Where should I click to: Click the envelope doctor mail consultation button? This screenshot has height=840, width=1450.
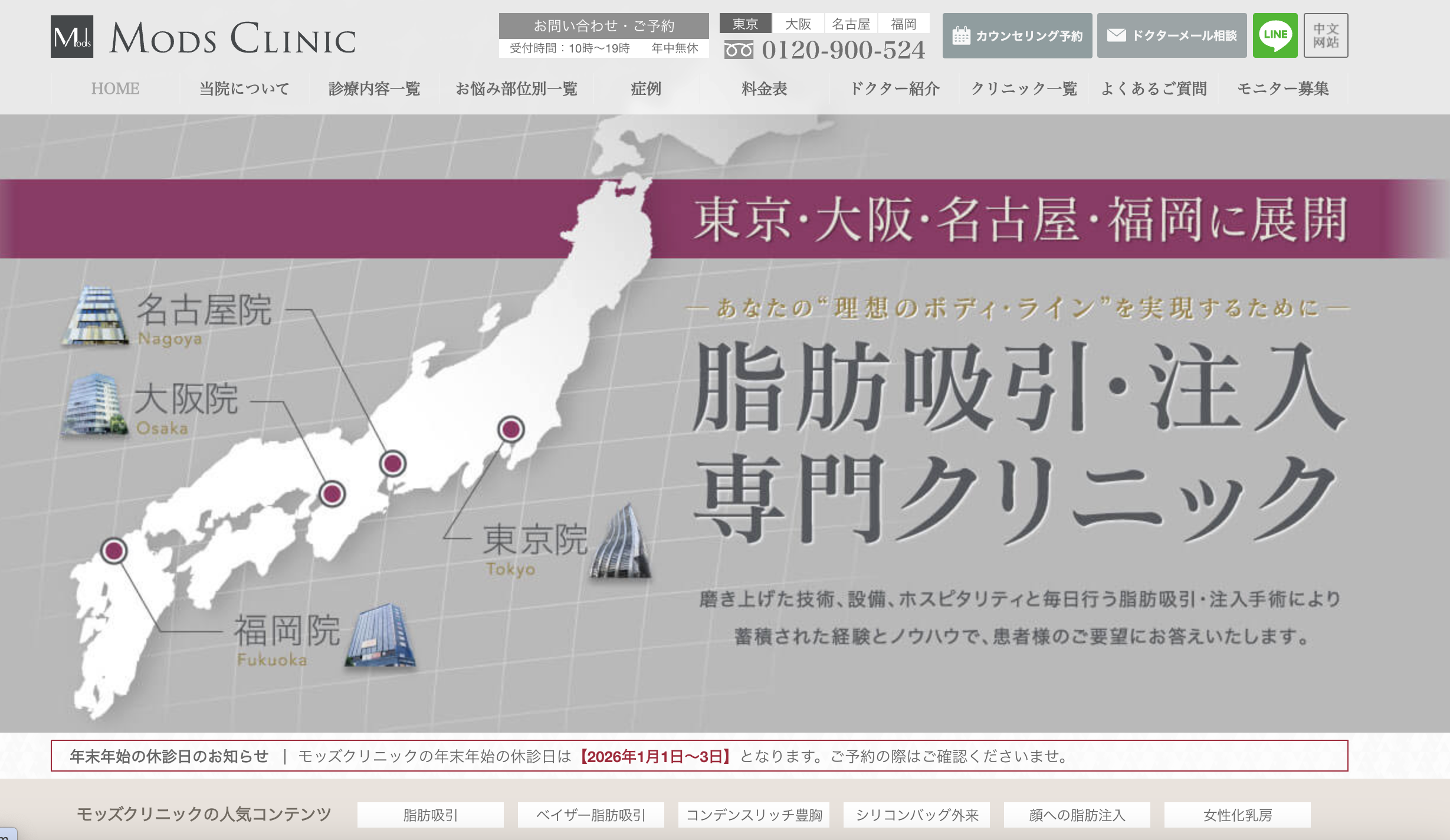tap(1172, 36)
